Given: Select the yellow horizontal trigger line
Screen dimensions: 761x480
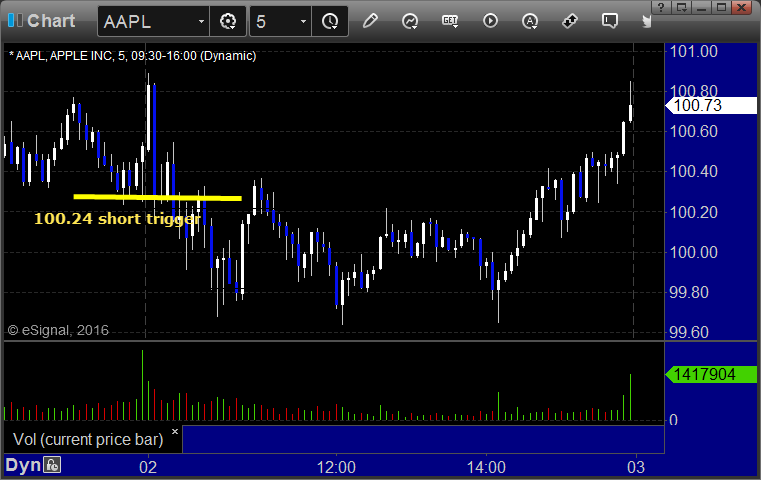Looking at the screenshot, I should pos(157,197).
